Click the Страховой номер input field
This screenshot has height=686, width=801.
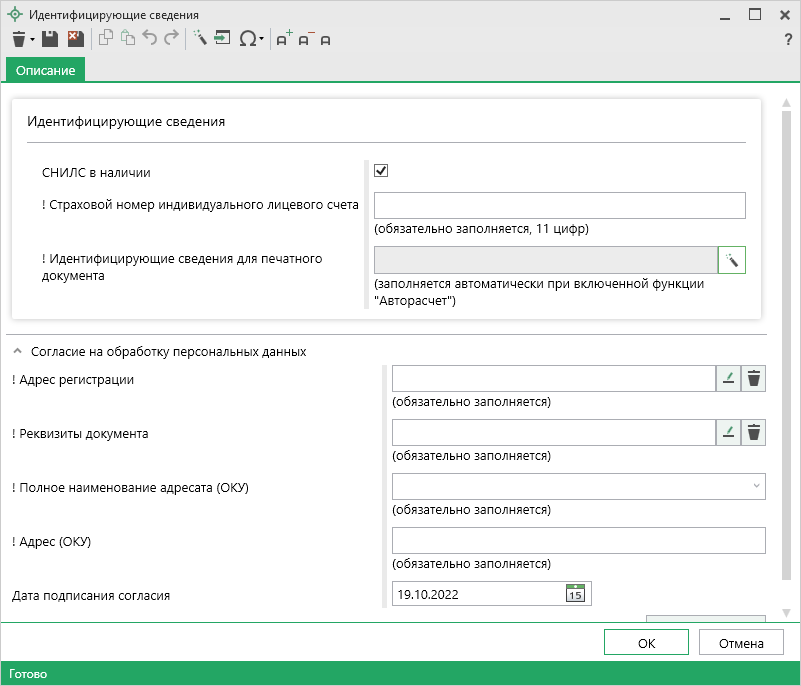[x=560, y=205]
